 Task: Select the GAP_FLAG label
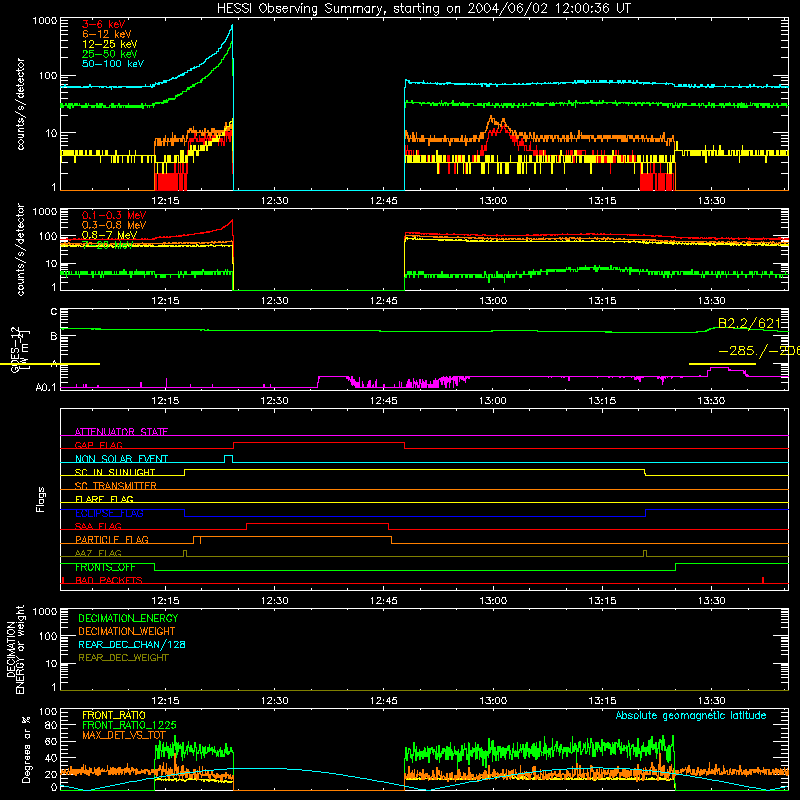click(98, 445)
